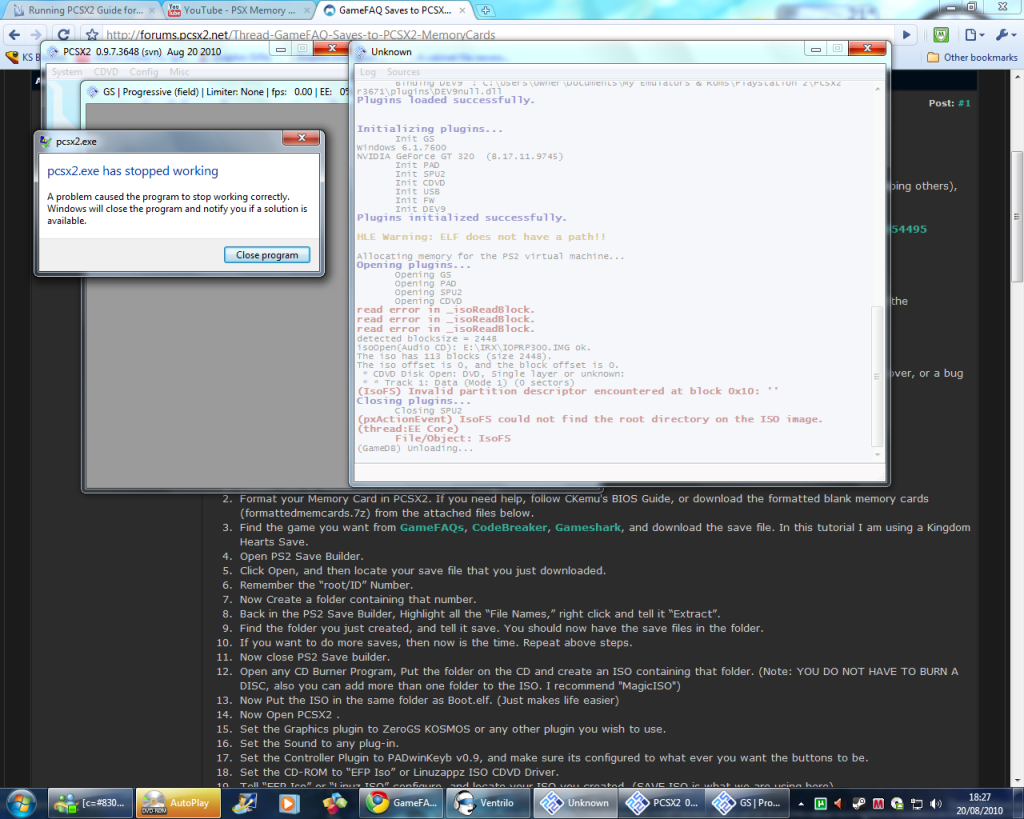
Task: Open Log menu in Unknown console window
Action: pos(368,72)
